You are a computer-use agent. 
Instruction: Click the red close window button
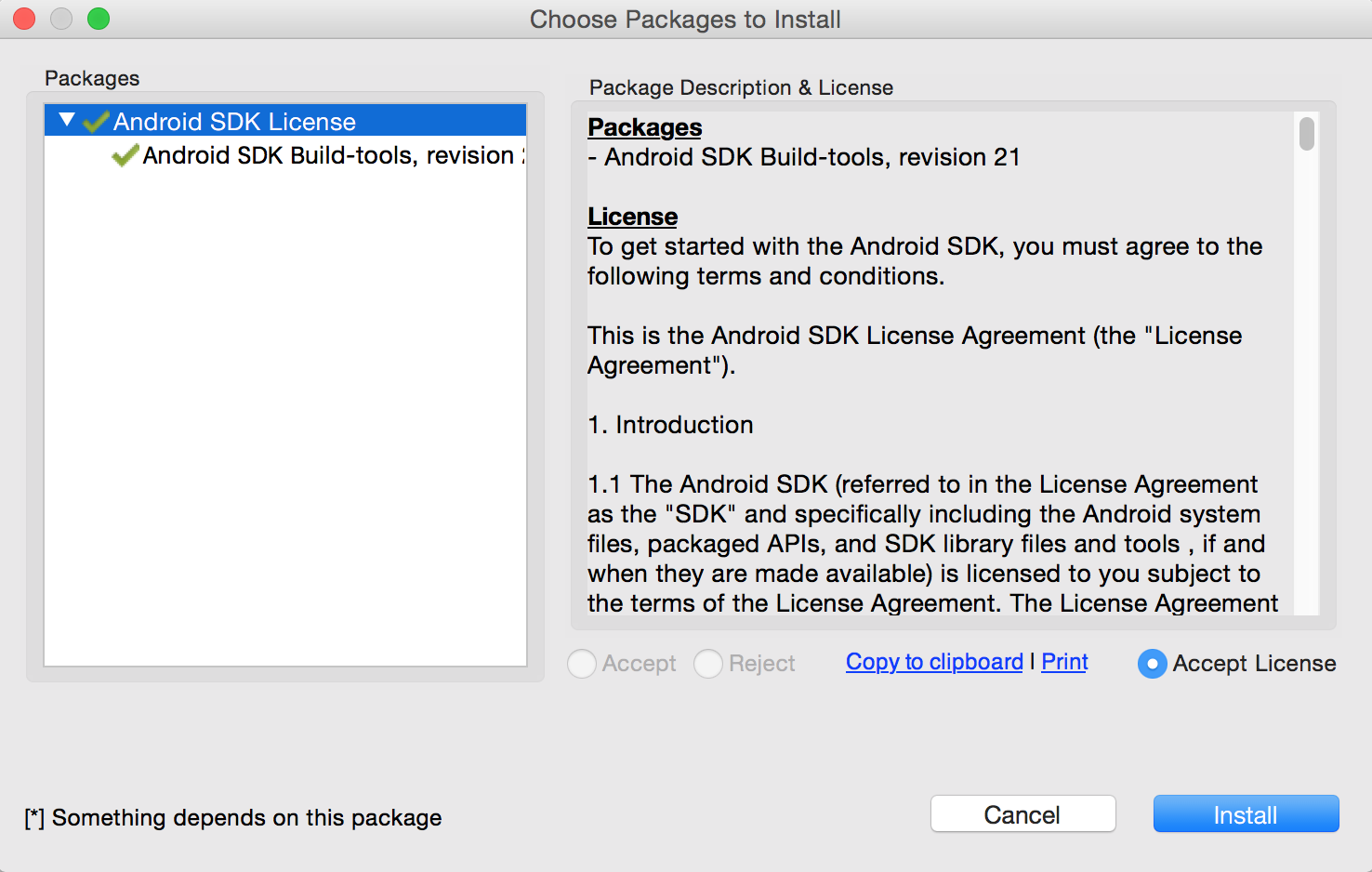pyautogui.click(x=22, y=18)
